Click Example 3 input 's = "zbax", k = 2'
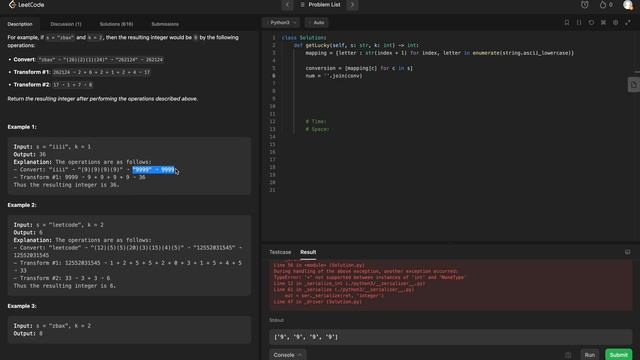Screen dimensions: 640x360 coord(62,326)
